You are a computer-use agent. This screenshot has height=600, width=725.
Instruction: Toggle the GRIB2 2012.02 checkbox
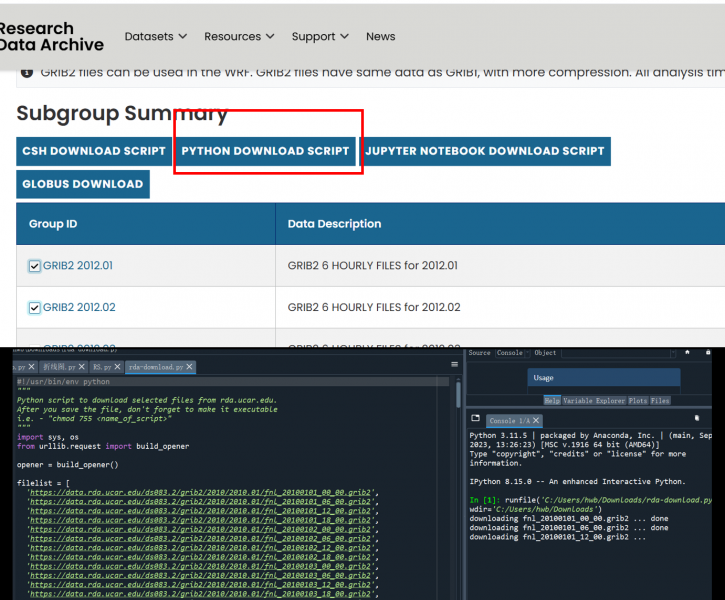[35, 308]
